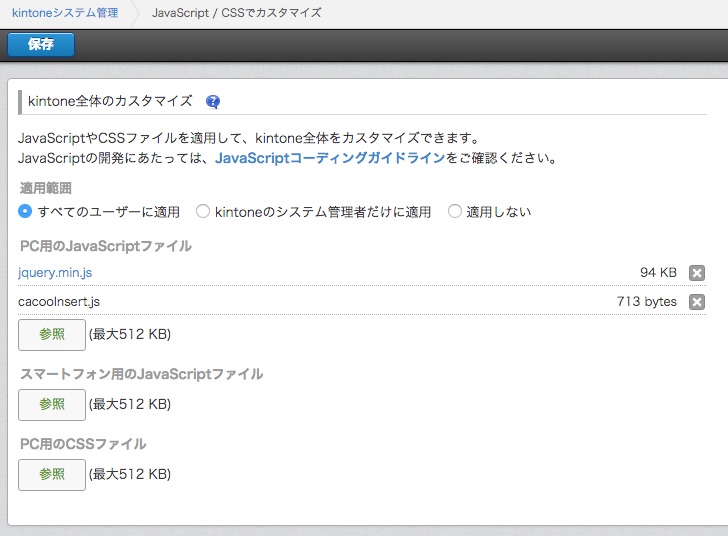
Task: Select kintoneのシステム管理者だけに適用 radio option
Action: pos(202,211)
